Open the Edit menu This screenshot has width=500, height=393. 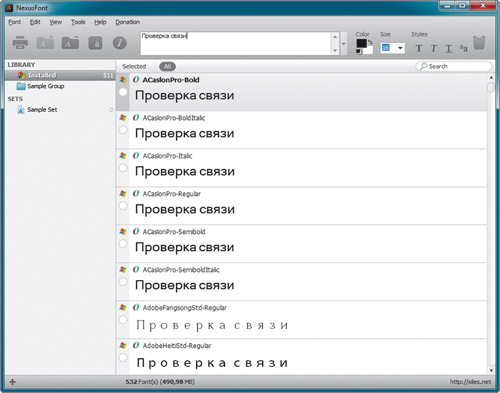pyautogui.click(x=35, y=22)
